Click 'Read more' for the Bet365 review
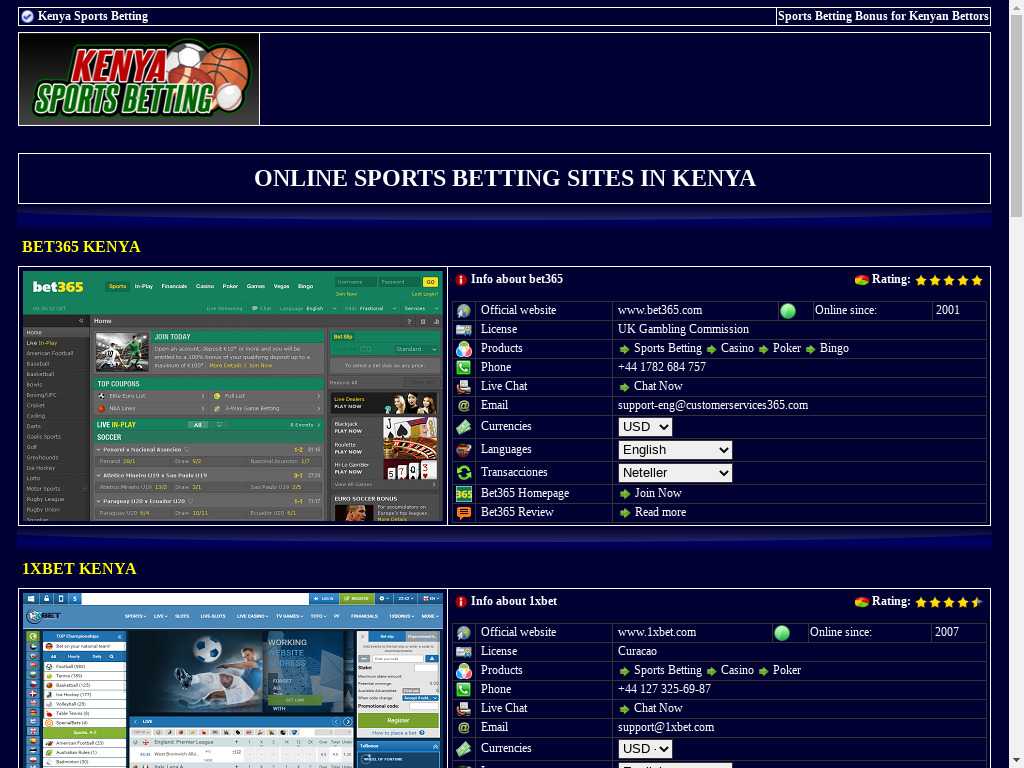The height and width of the screenshot is (768, 1024). pyautogui.click(x=659, y=512)
